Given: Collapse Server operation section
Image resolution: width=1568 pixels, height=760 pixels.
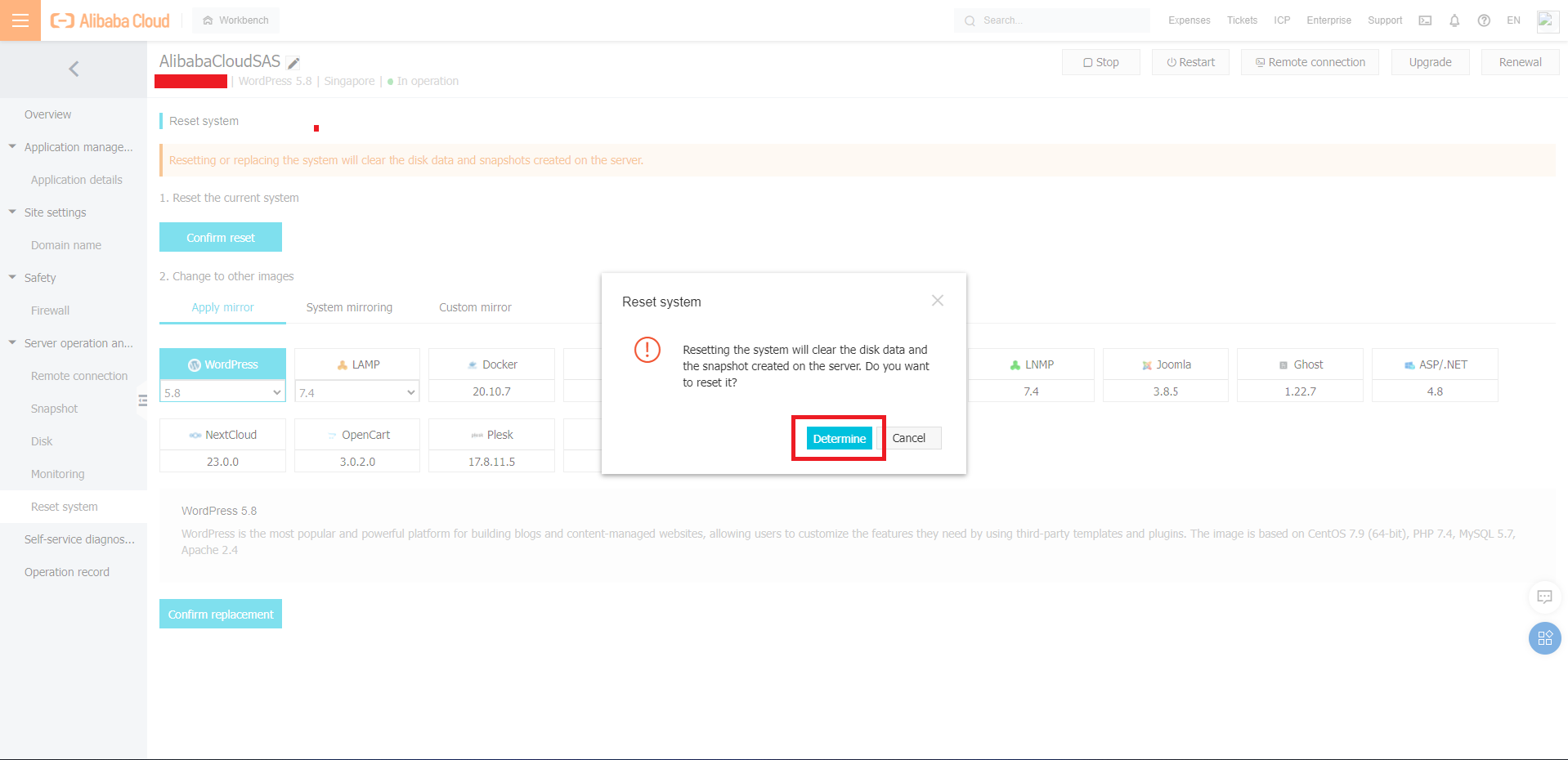Looking at the screenshot, I should pyautogui.click(x=12, y=343).
